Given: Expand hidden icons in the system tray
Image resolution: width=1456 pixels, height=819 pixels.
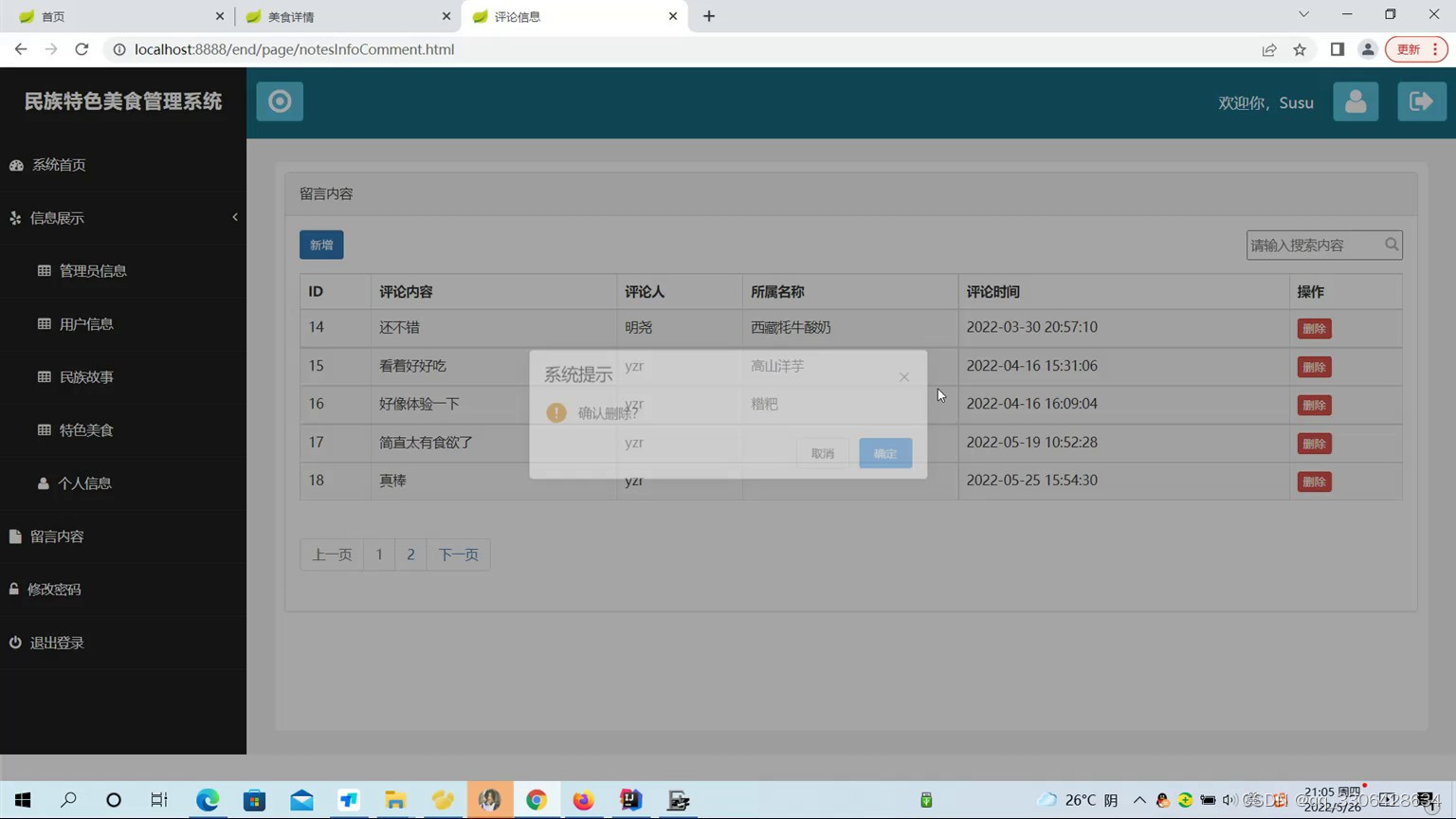Looking at the screenshot, I should click(1140, 799).
